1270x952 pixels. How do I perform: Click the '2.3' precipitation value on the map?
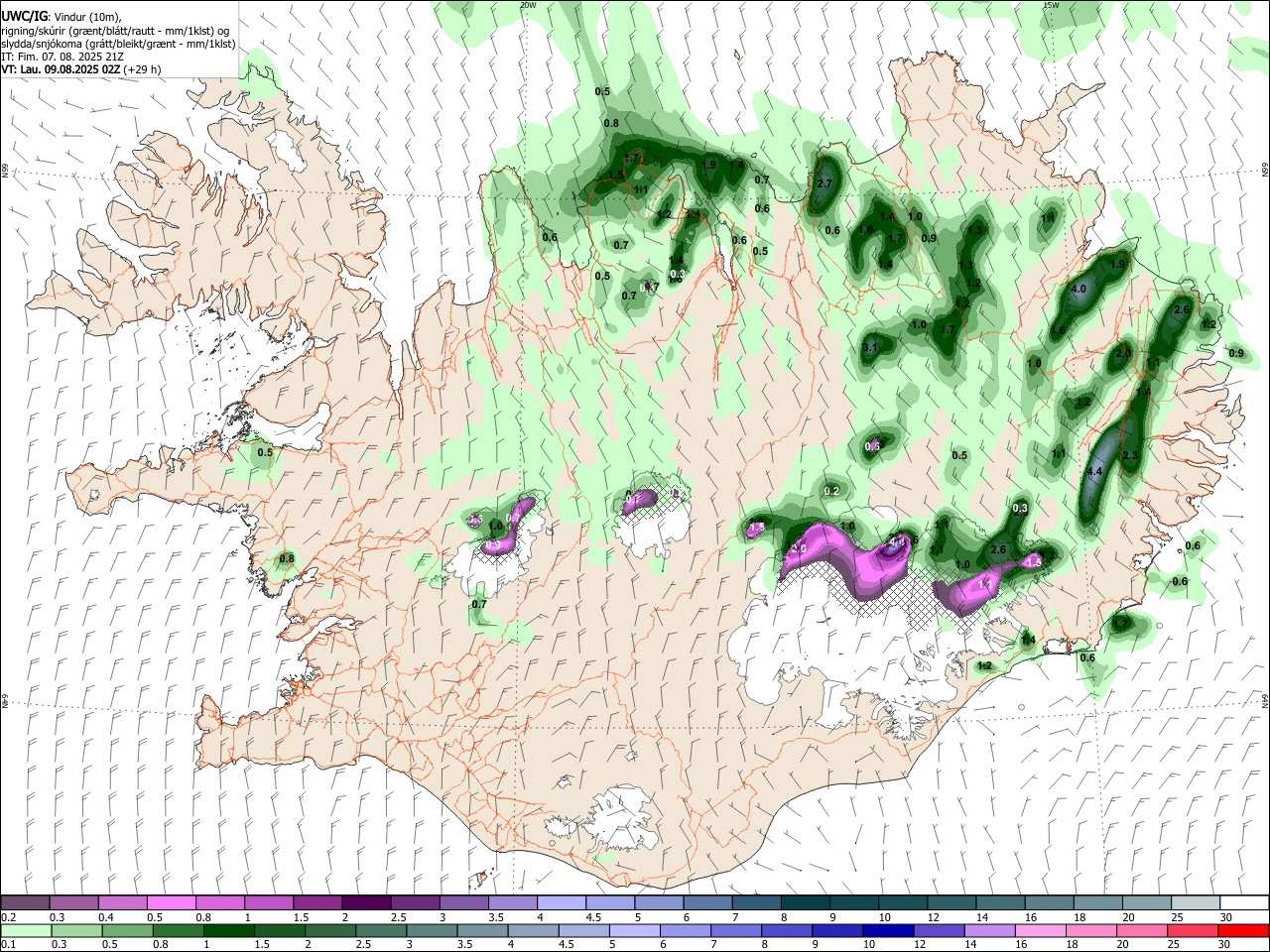(x=1129, y=455)
